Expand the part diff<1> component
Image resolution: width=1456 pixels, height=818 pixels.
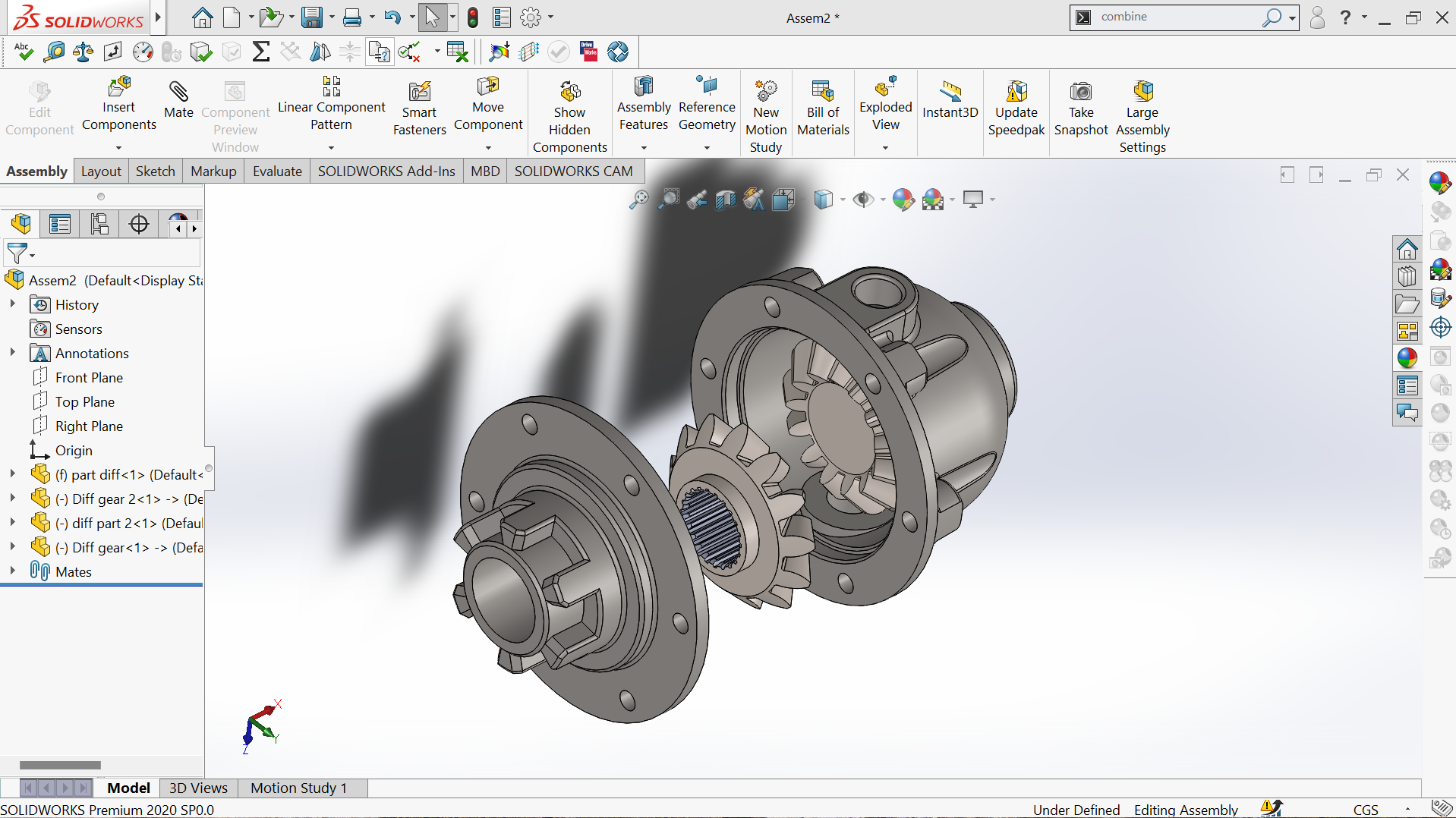click(12, 474)
